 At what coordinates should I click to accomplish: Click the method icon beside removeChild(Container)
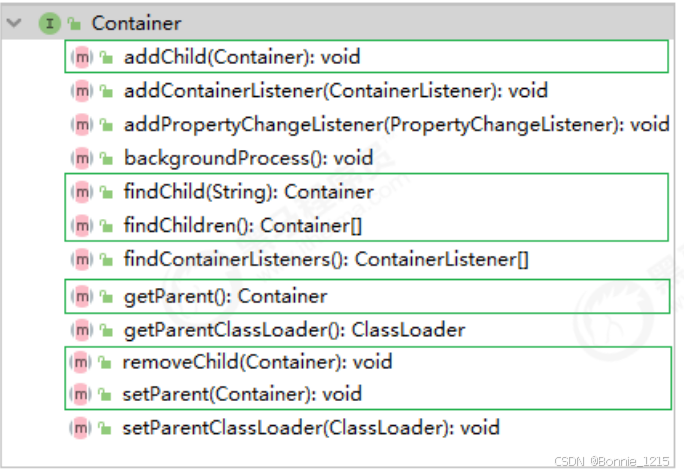[81, 362]
